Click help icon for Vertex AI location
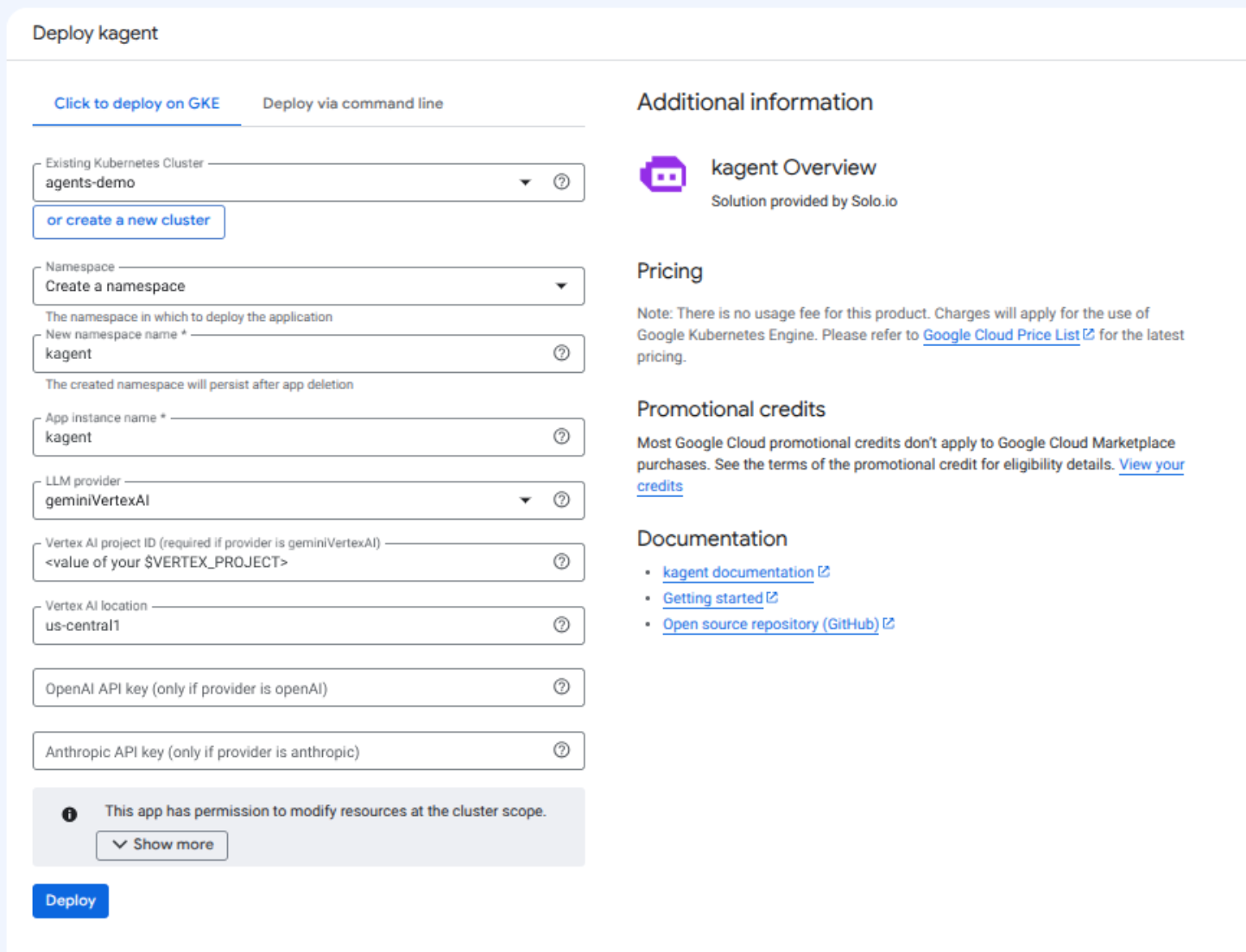This screenshot has height=952, width=1246. click(x=561, y=625)
